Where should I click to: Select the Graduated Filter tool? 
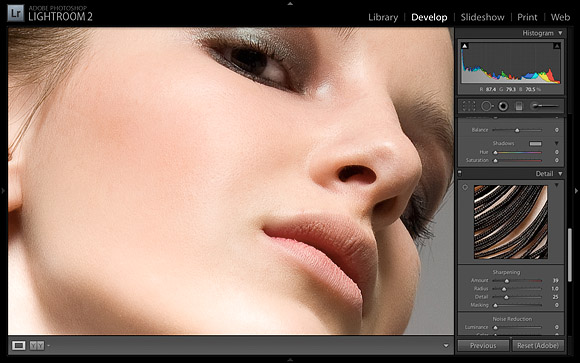[x=519, y=106]
